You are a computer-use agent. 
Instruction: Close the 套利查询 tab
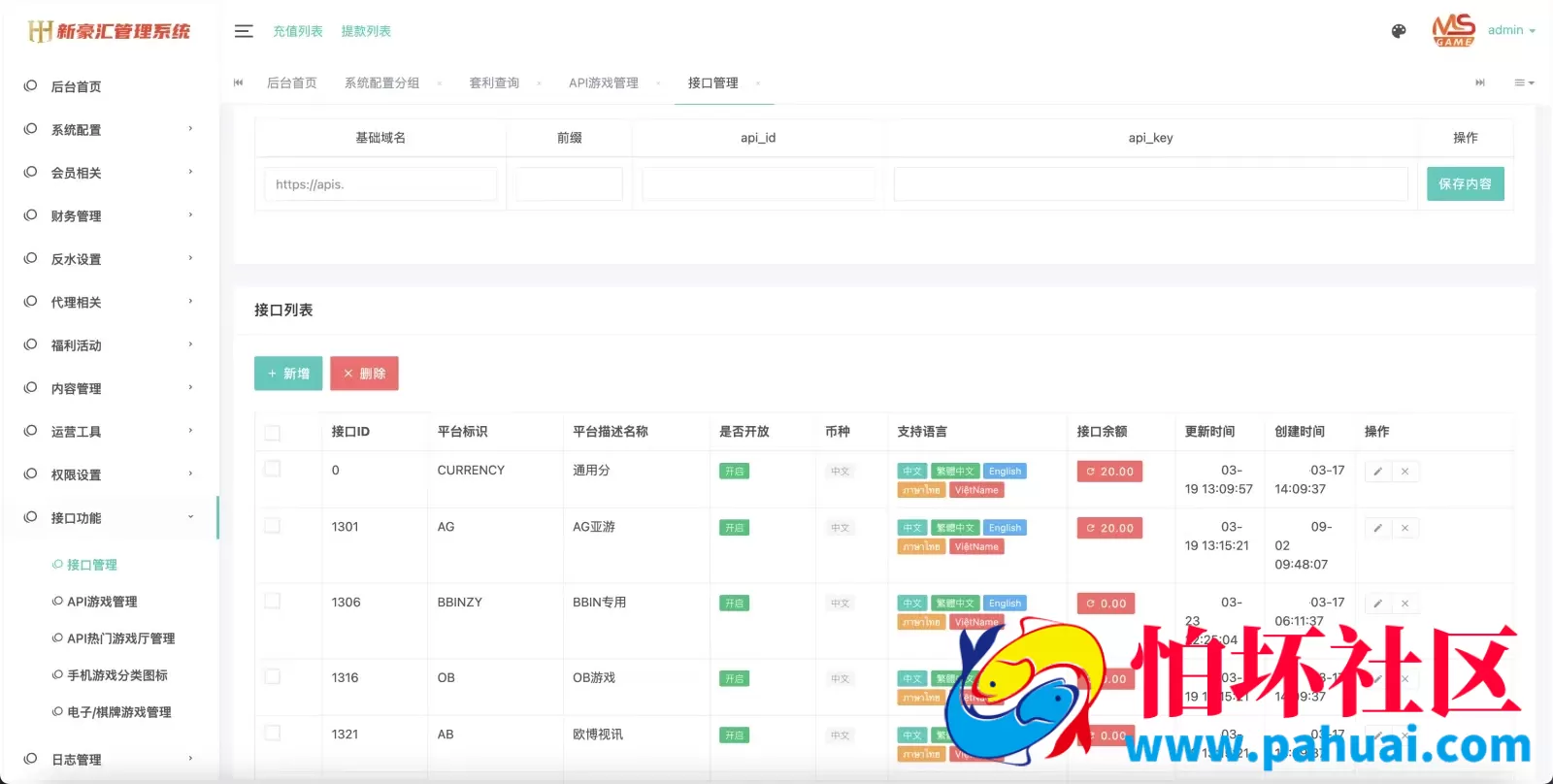tap(539, 83)
